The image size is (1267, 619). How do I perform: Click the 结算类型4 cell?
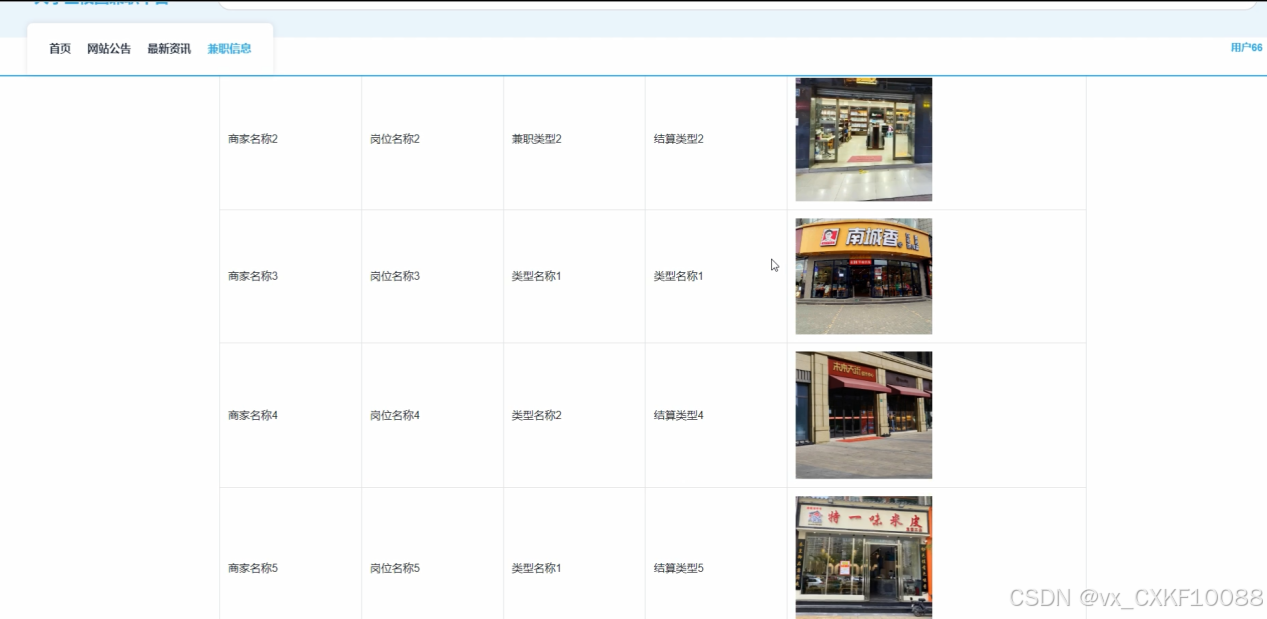(679, 415)
